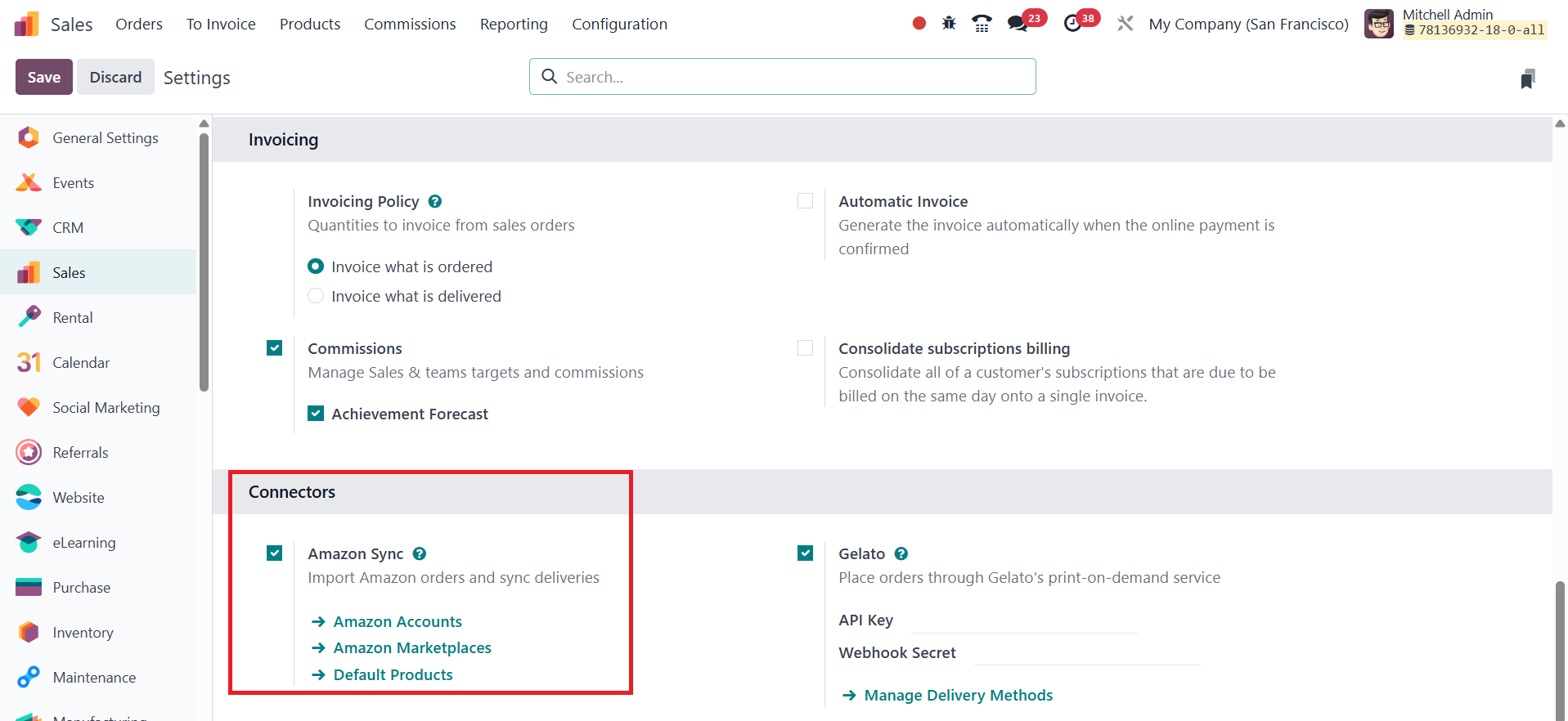The height and width of the screenshot is (721, 1568).
Task: Open the Reporting menu
Action: [514, 25]
